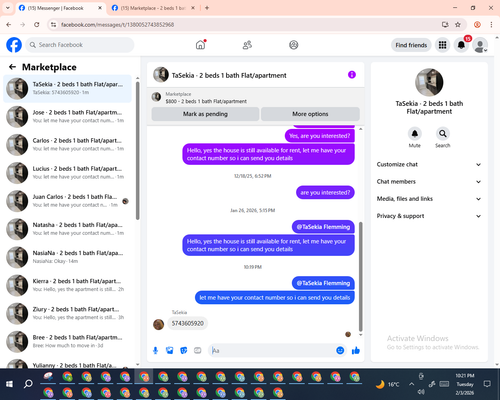
Task: Click the browser address bar URL
Action: click(x=117, y=25)
